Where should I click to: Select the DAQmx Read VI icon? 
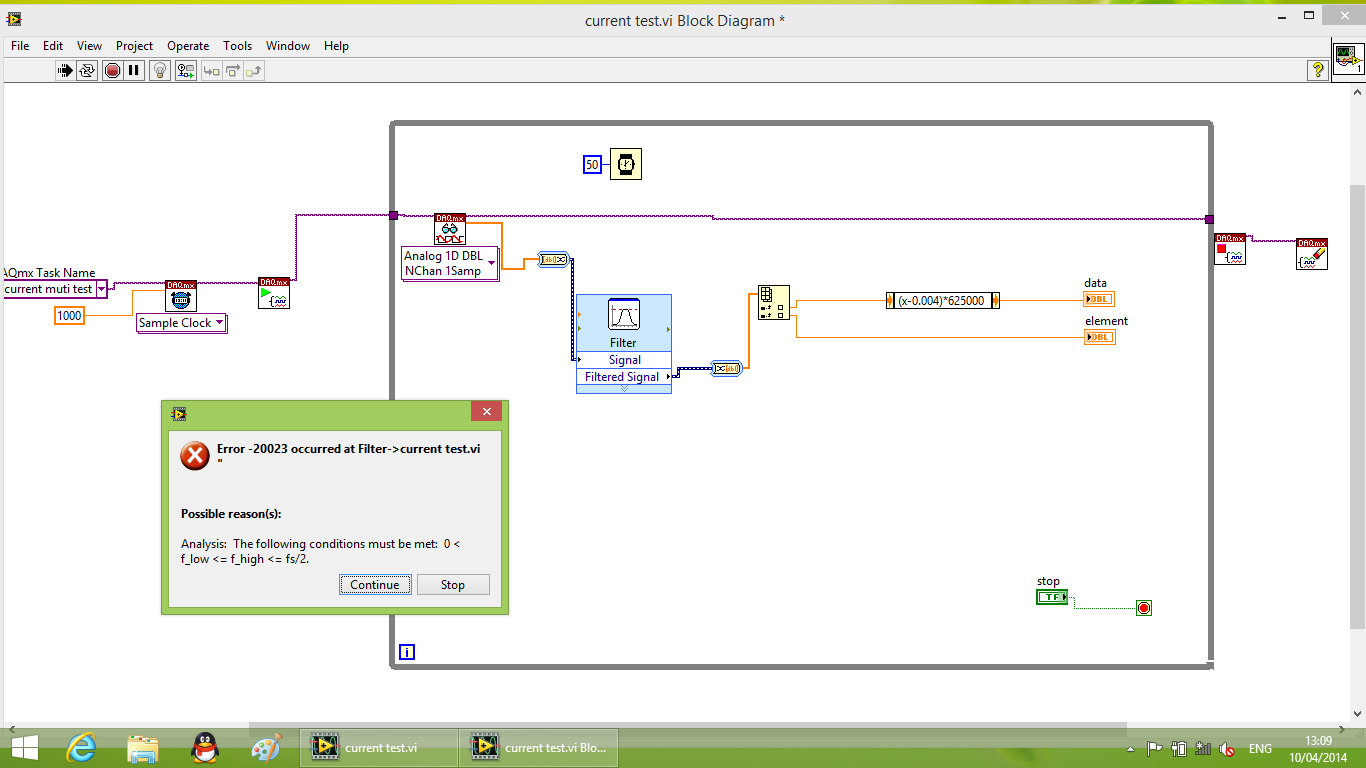point(450,229)
